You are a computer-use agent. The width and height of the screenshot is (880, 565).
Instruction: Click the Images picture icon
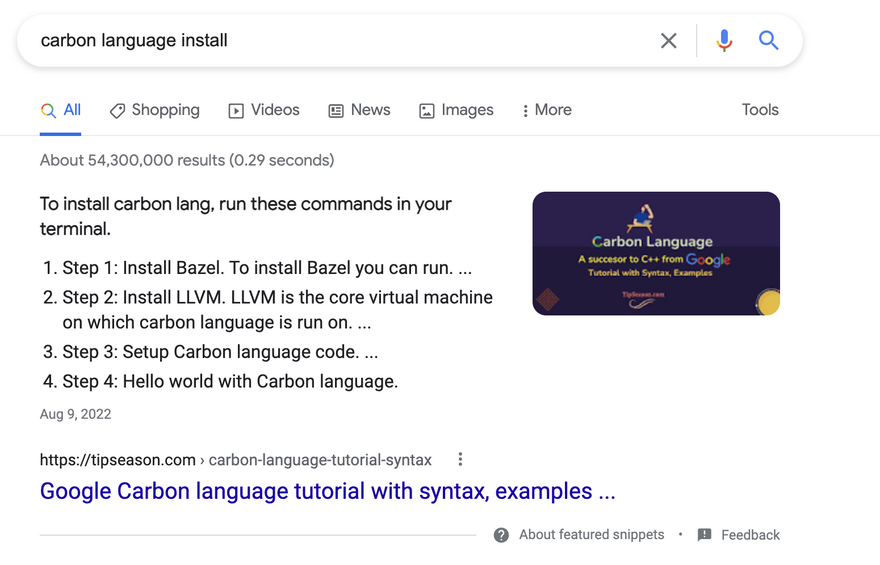click(x=427, y=111)
